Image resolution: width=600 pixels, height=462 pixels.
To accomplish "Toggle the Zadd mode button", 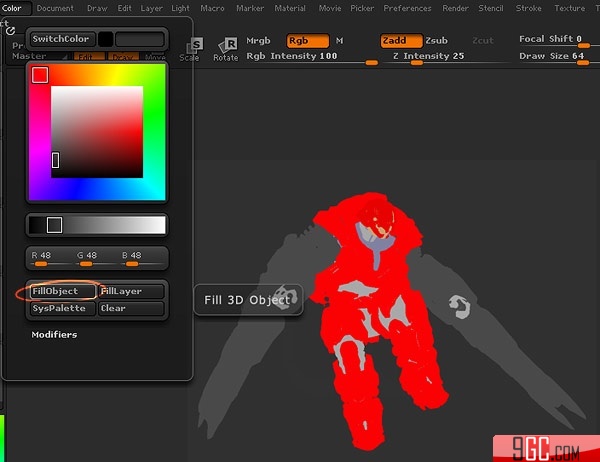I will [401, 41].
